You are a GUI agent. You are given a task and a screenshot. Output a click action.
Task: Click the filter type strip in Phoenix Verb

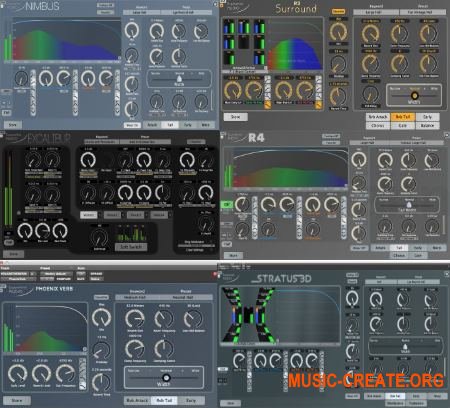tap(82, 374)
